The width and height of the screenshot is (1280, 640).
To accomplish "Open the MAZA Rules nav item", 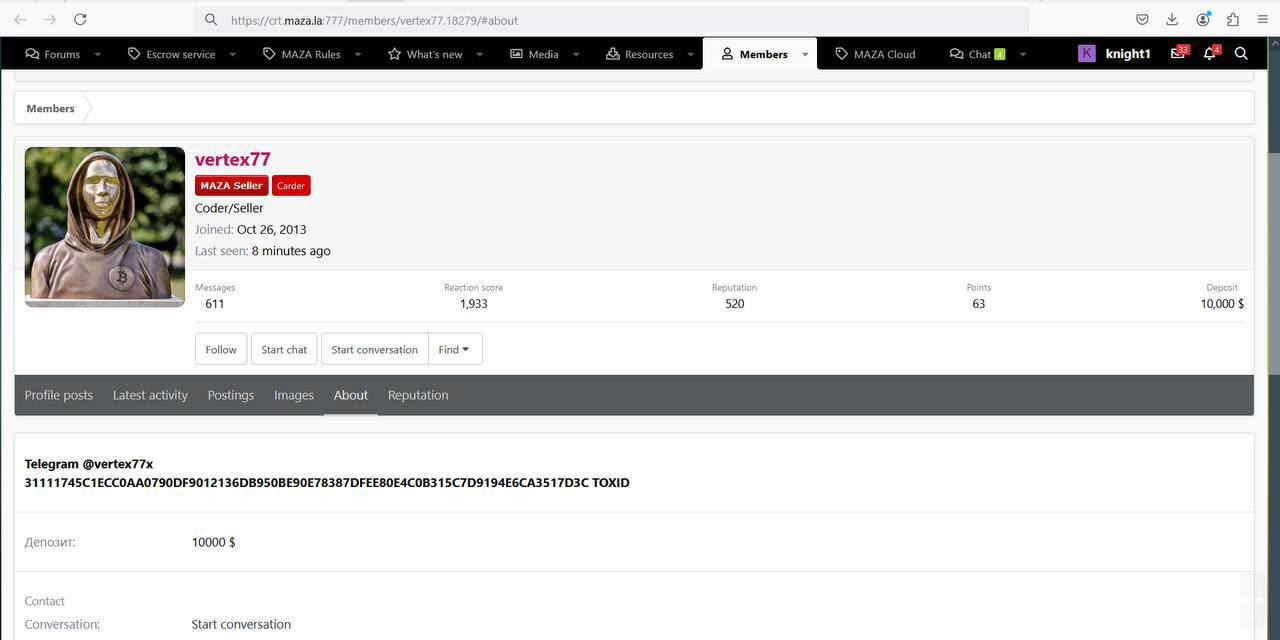I will point(301,54).
